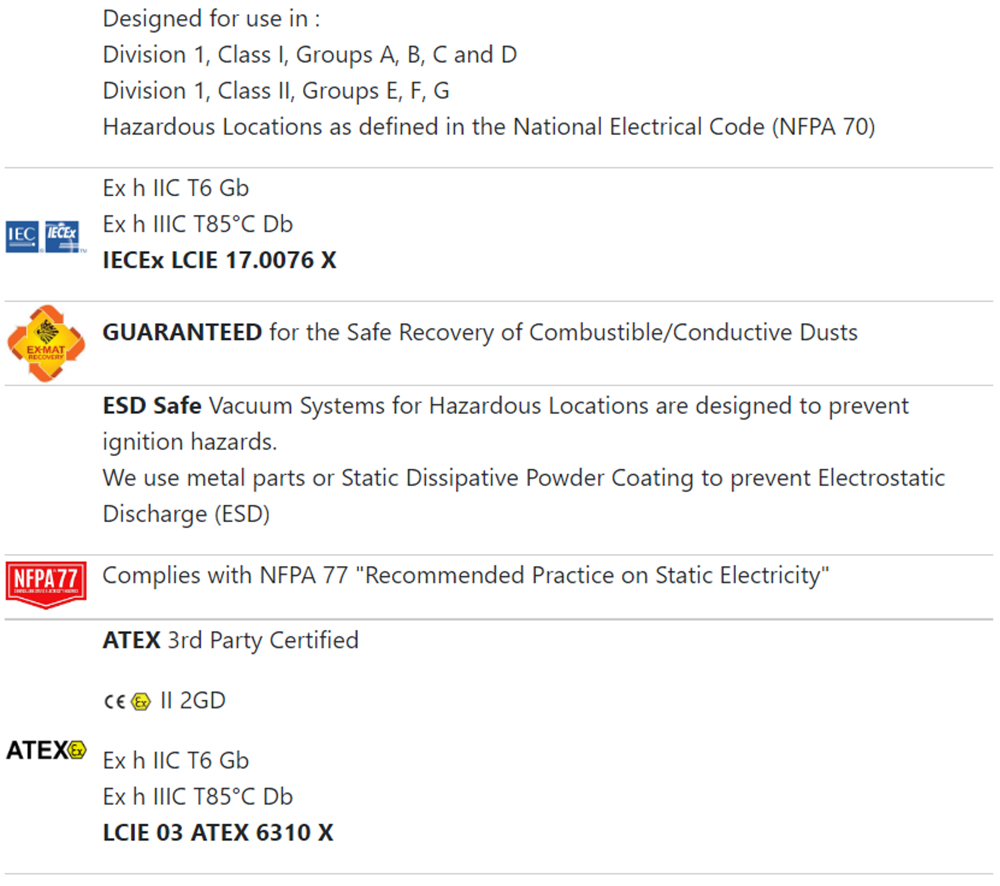Click the EX-MAT Recovery badge icon
The image size is (1000, 886).
pos(46,343)
